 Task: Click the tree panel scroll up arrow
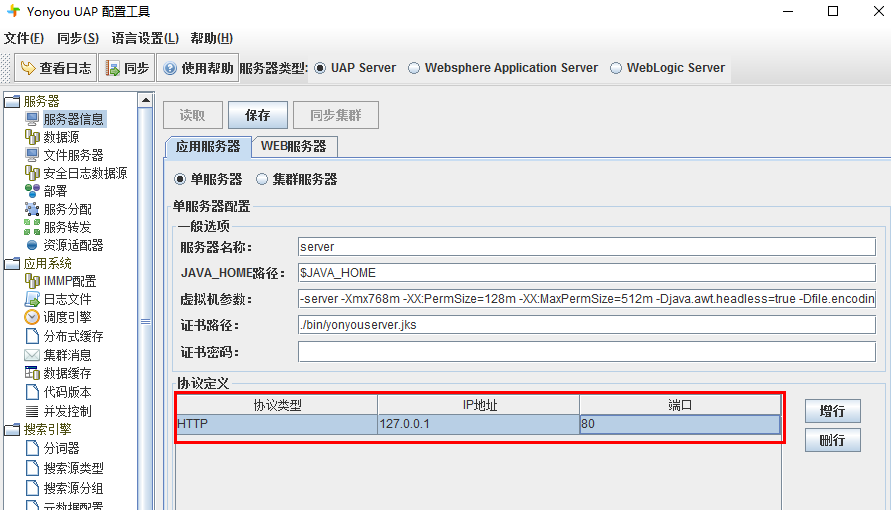[145, 100]
